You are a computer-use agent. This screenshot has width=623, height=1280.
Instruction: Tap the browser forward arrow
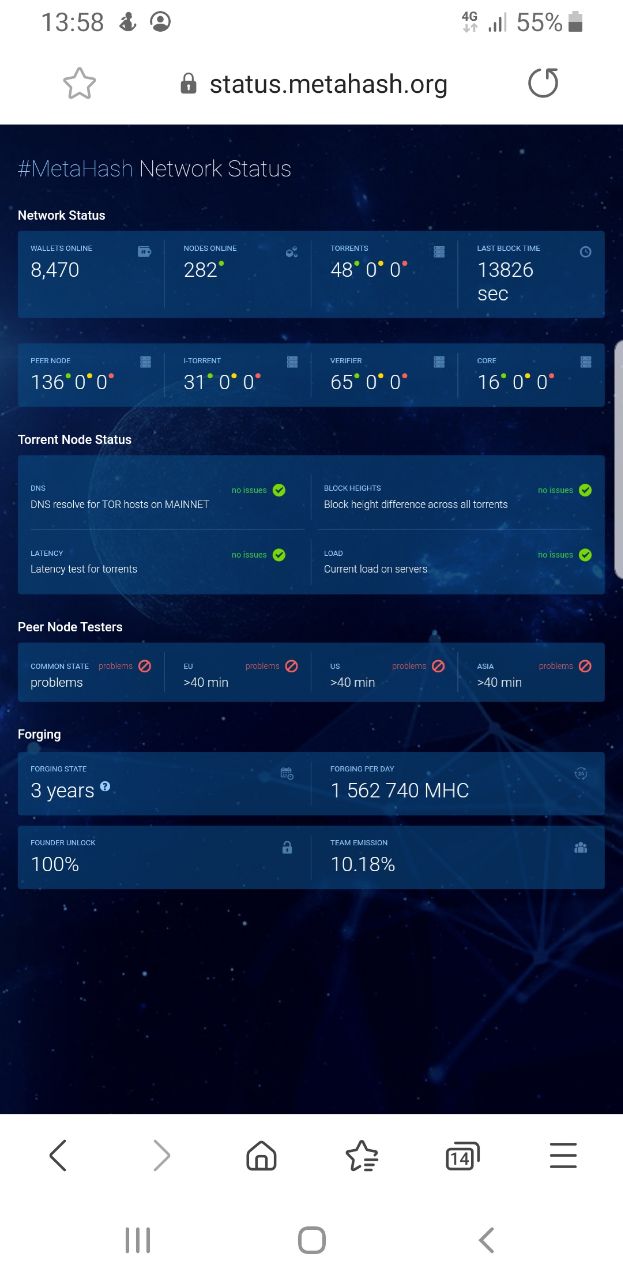pyautogui.click(x=161, y=1156)
